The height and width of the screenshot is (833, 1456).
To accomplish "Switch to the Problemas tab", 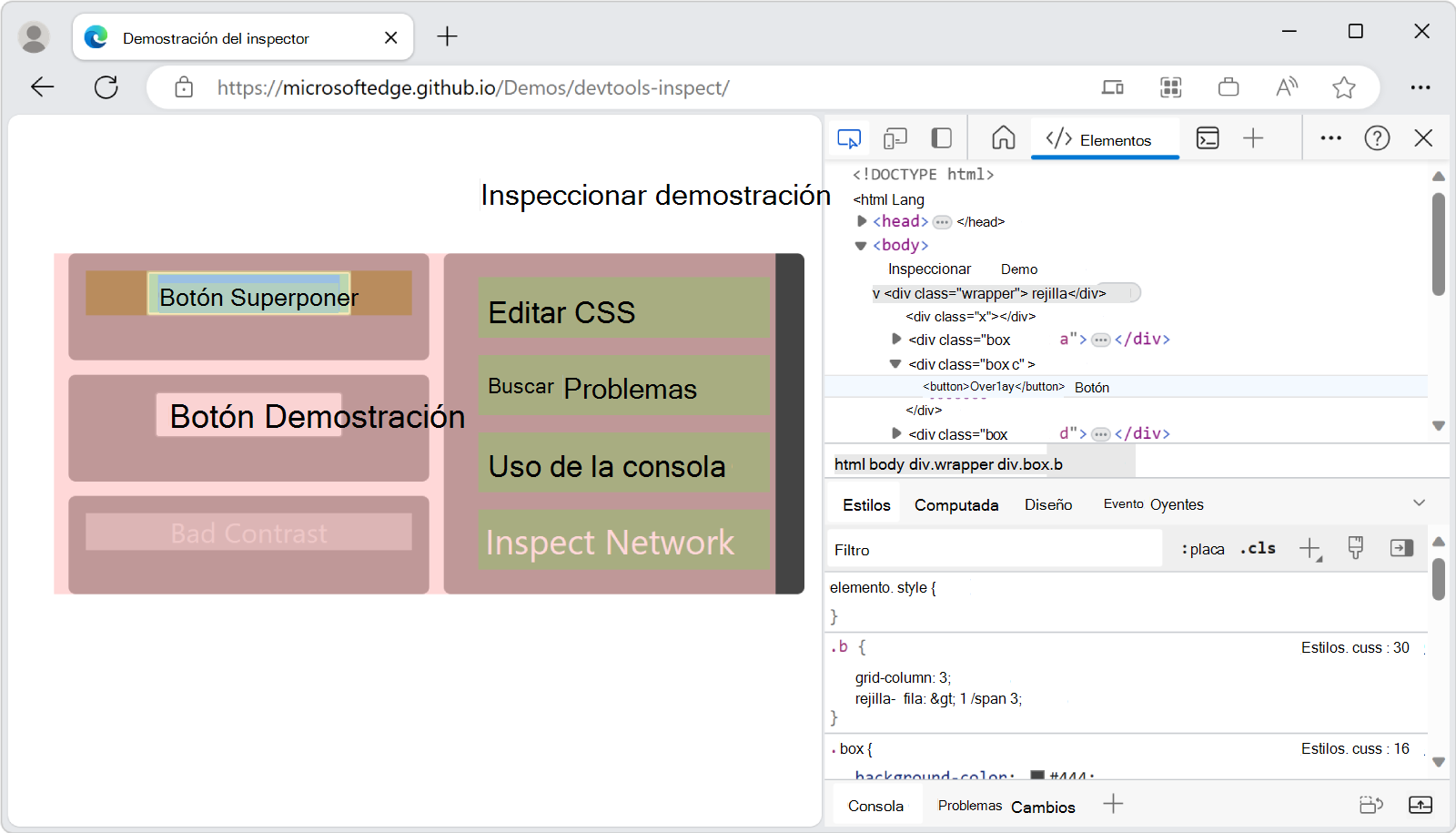I will tap(968, 806).
